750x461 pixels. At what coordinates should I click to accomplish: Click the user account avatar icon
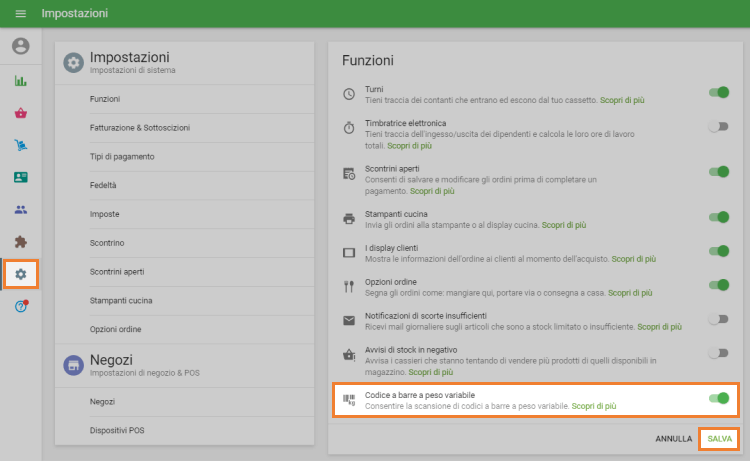click(x=20, y=46)
